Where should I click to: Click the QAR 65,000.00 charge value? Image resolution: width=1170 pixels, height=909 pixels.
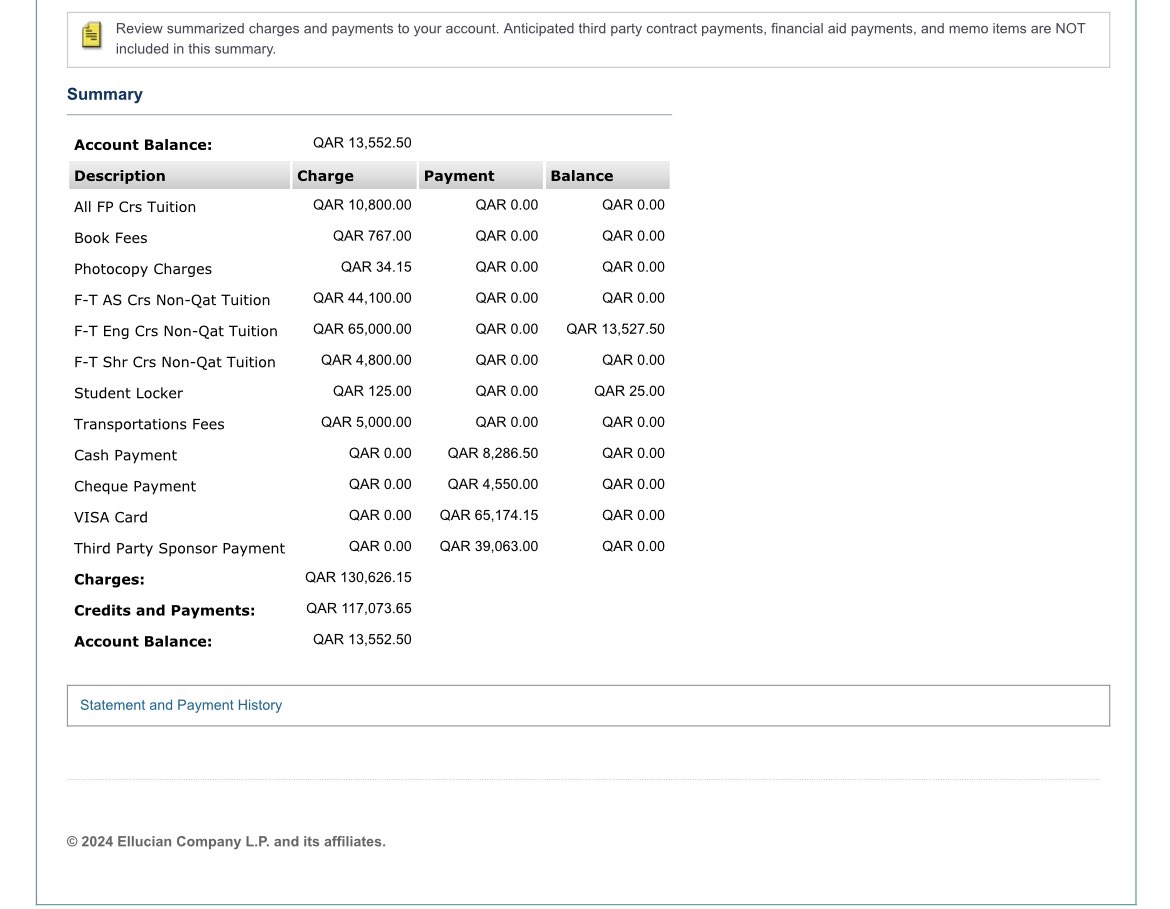(362, 329)
